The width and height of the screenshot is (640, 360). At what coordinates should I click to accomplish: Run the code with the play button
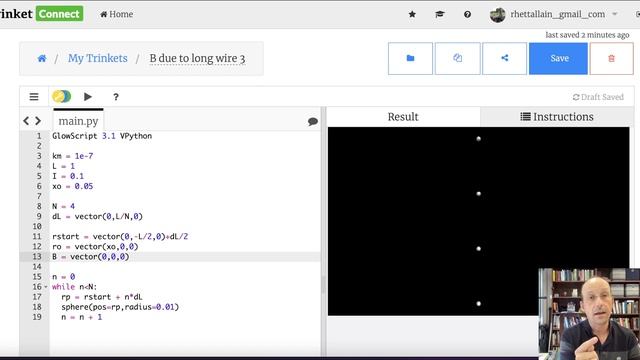click(x=88, y=97)
